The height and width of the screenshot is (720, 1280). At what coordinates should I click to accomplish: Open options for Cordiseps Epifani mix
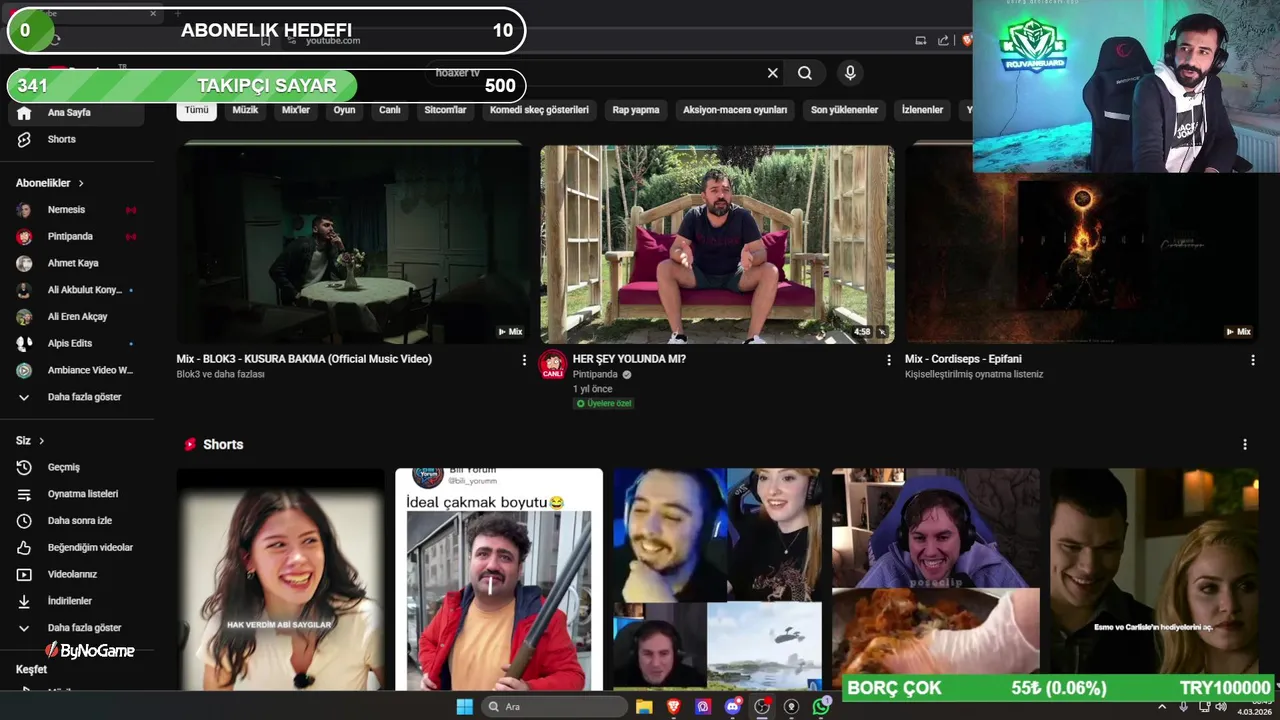[1253, 360]
